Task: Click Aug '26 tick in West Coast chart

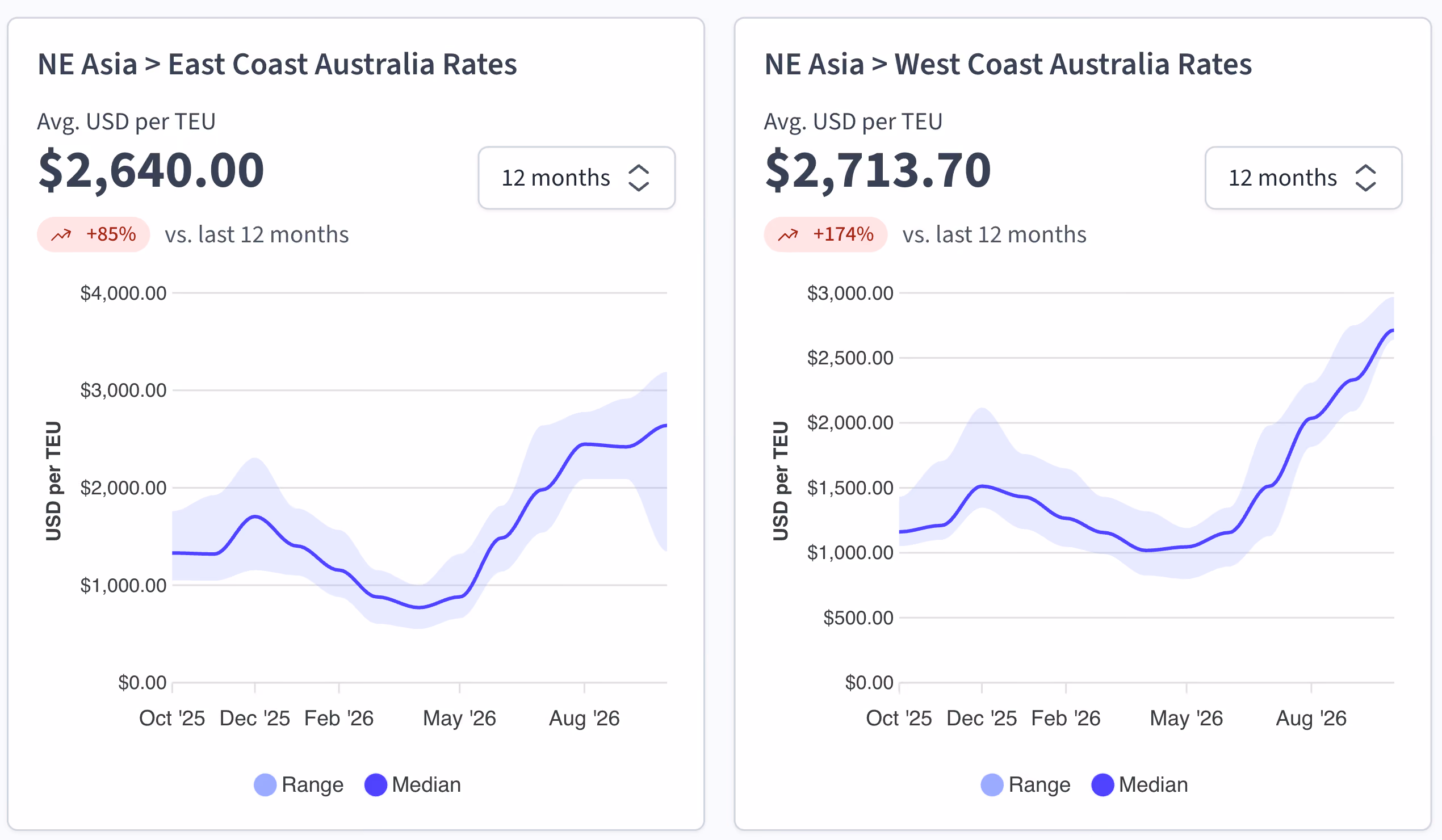Action: 1311,719
